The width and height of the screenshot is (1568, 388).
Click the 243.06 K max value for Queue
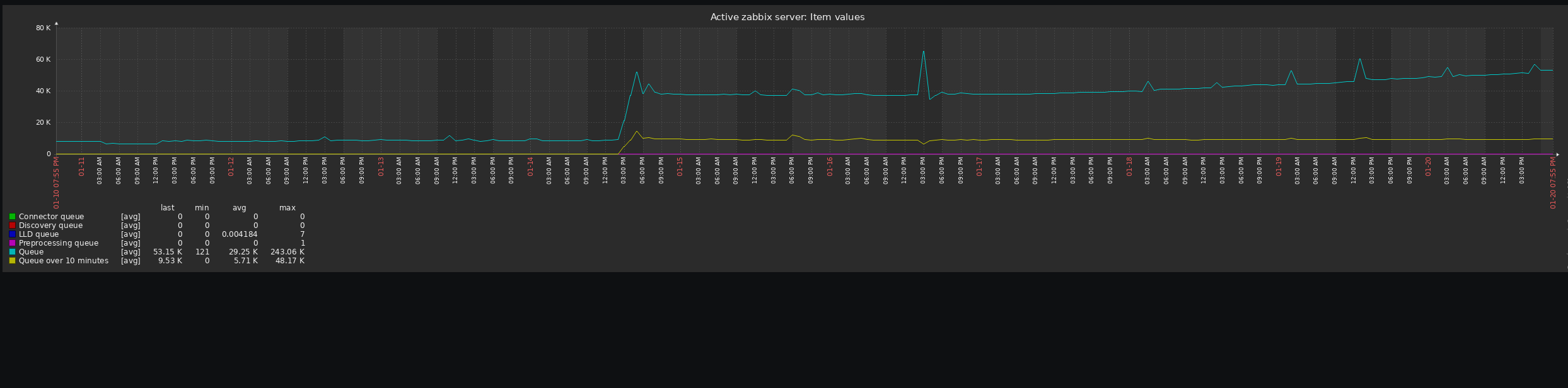tap(287, 252)
